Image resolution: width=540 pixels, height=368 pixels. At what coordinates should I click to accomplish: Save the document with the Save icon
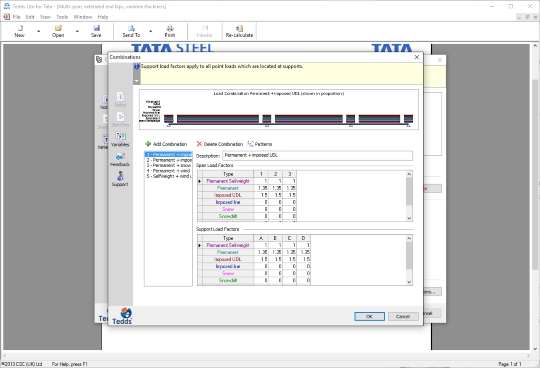point(96,28)
